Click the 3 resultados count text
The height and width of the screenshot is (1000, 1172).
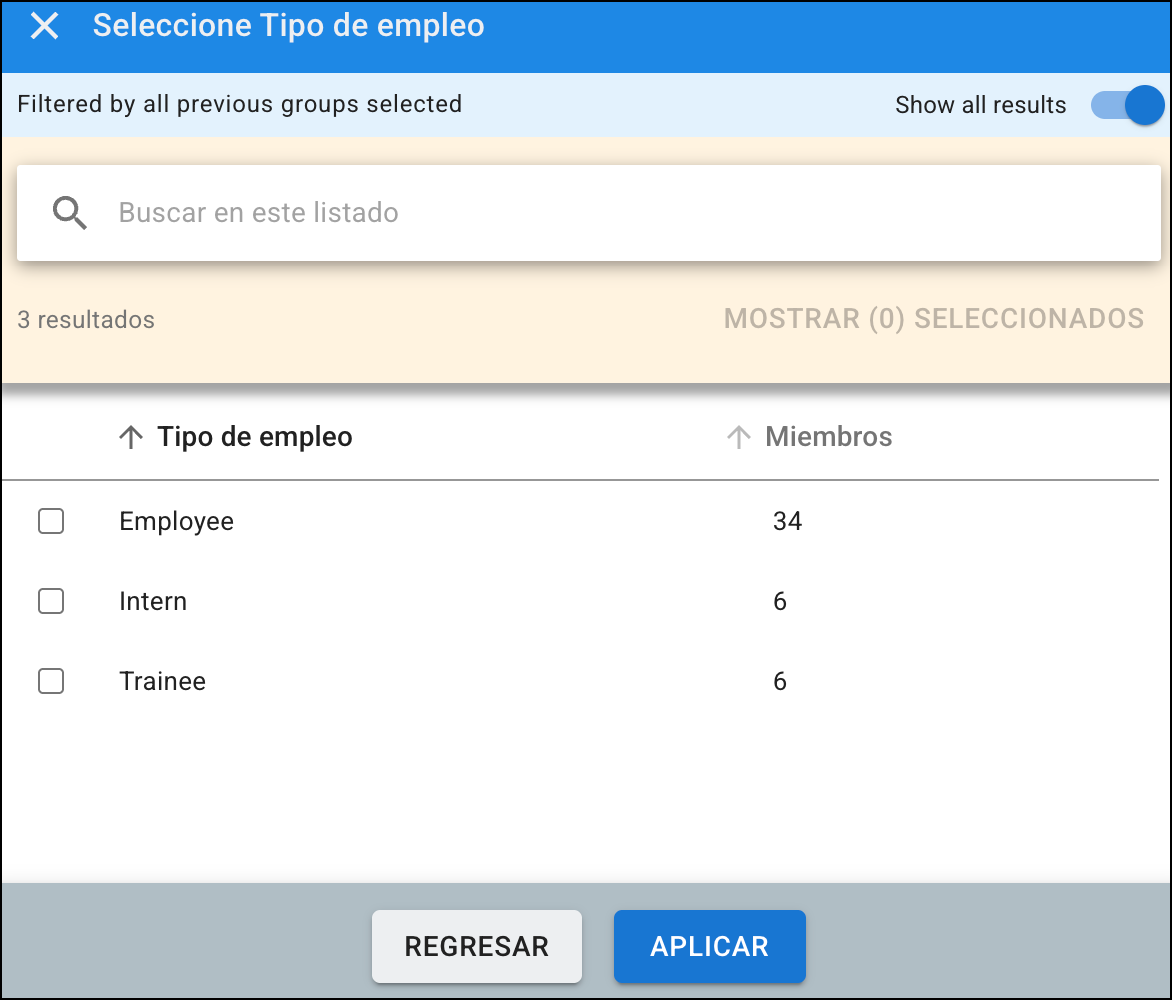tap(86, 320)
